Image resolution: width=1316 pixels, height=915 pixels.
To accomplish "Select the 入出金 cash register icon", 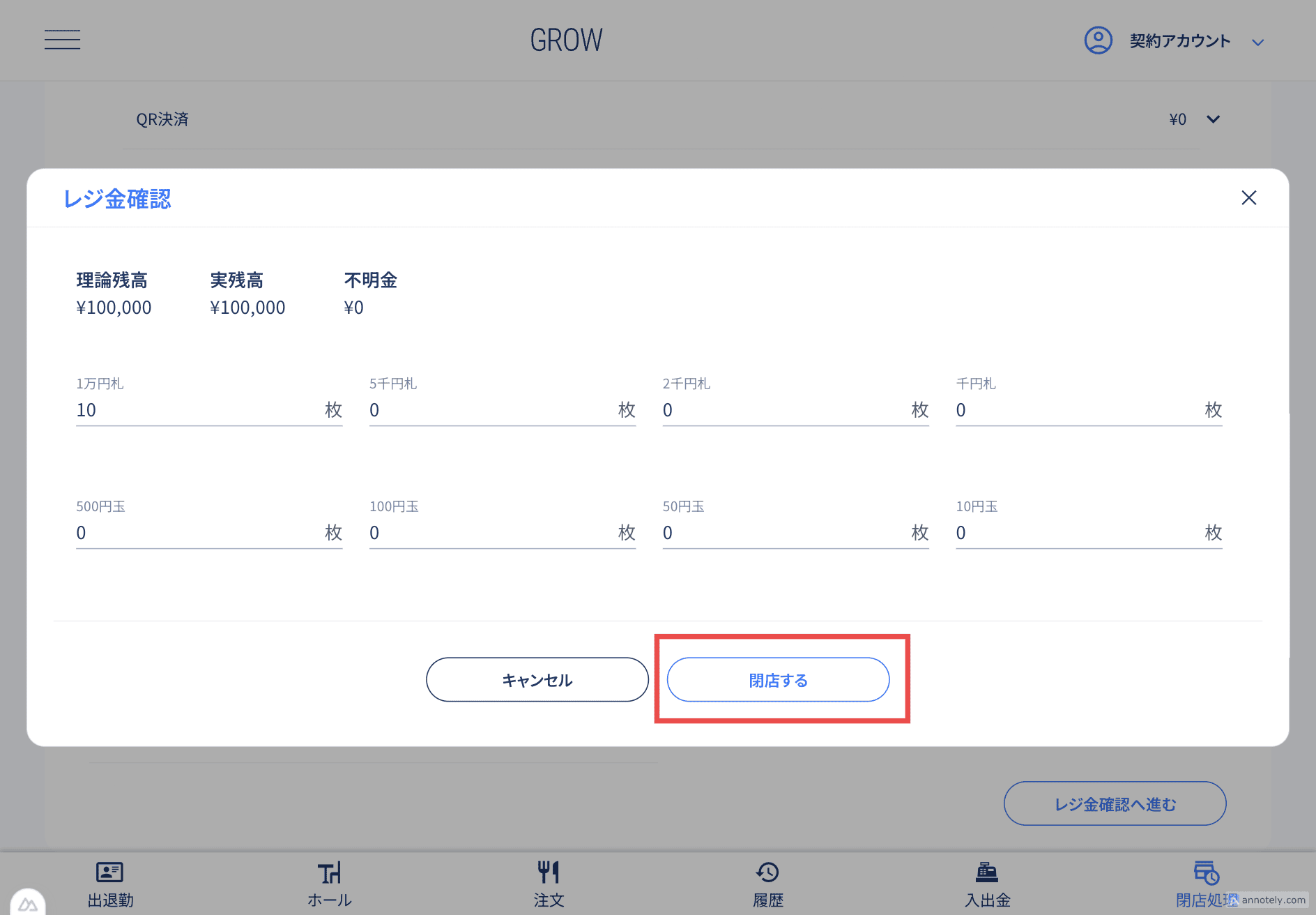I will [987, 872].
